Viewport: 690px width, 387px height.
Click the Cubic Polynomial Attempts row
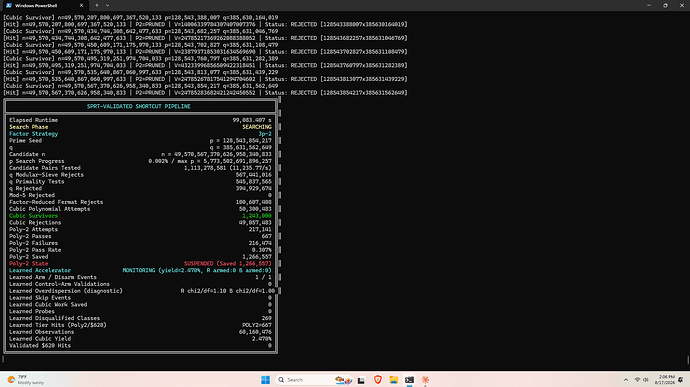pos(140,209)
